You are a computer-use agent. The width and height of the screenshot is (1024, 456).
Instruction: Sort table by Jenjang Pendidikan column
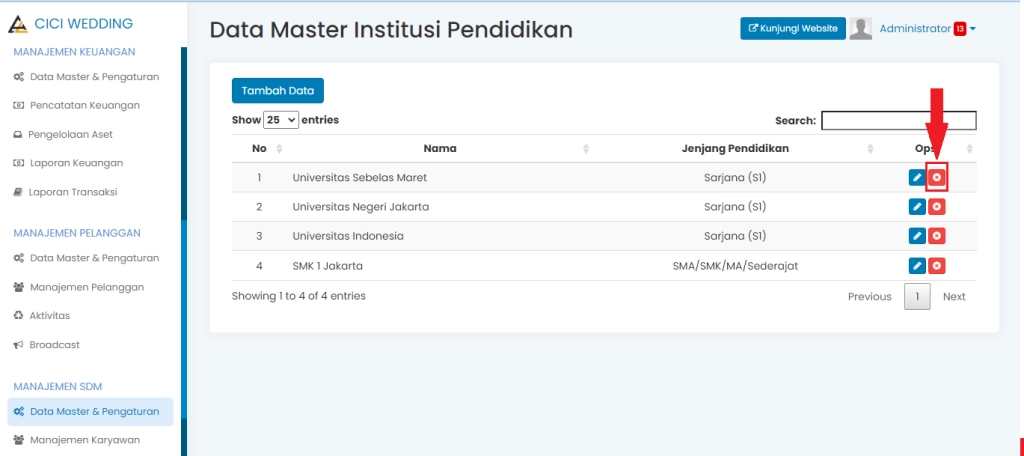tap(735, 149)
